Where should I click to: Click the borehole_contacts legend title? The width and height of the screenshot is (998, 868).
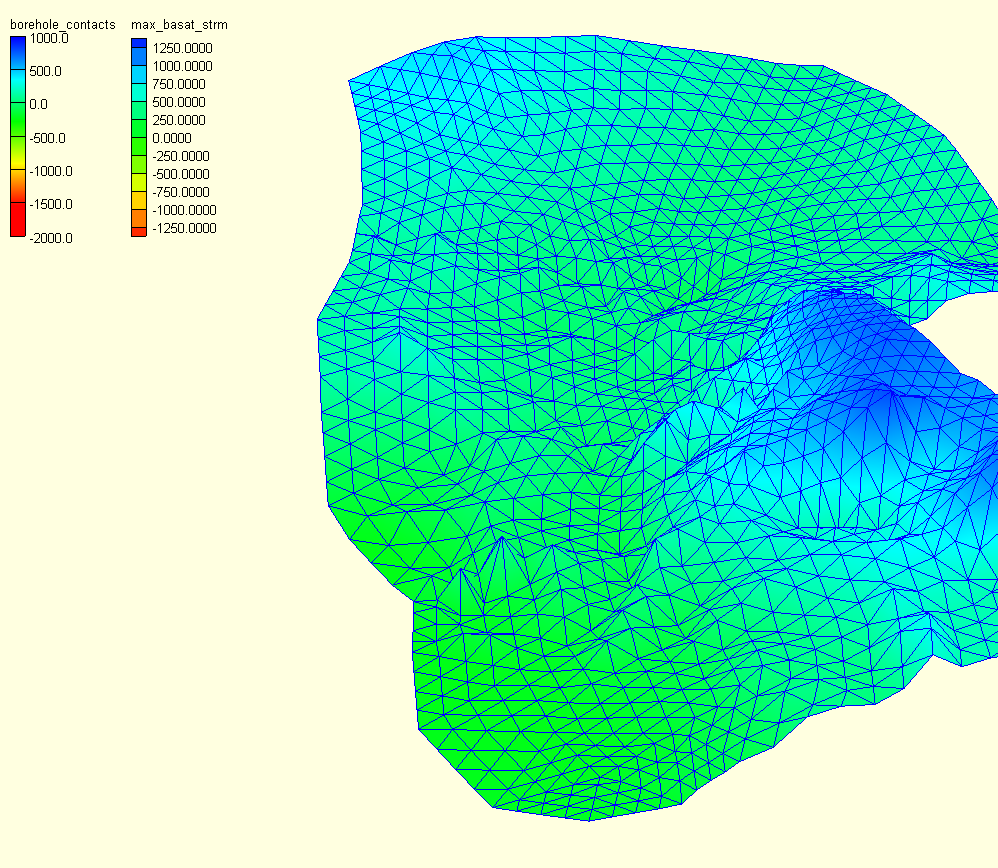coord(62,24)
